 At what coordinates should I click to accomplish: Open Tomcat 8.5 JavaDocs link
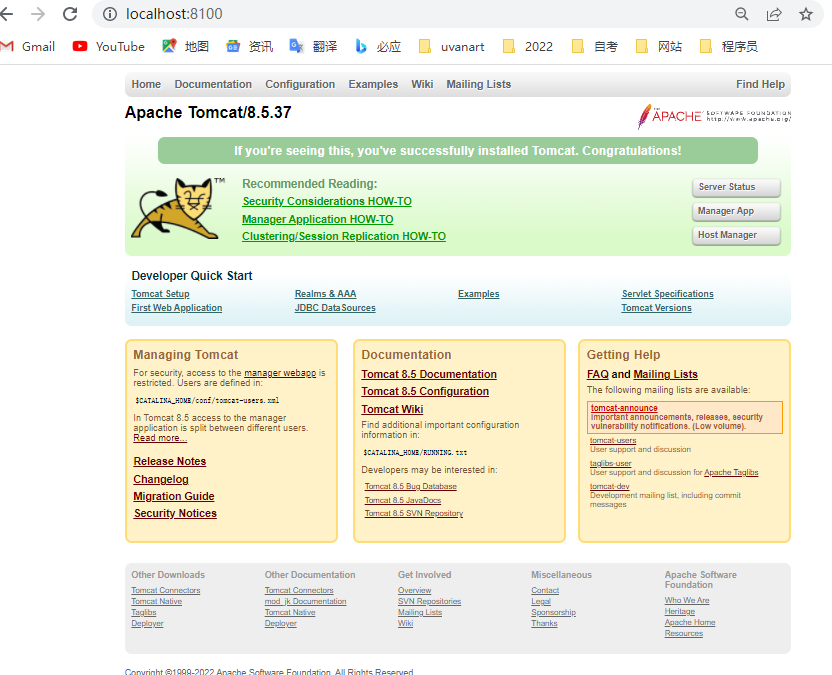(403, 500)
